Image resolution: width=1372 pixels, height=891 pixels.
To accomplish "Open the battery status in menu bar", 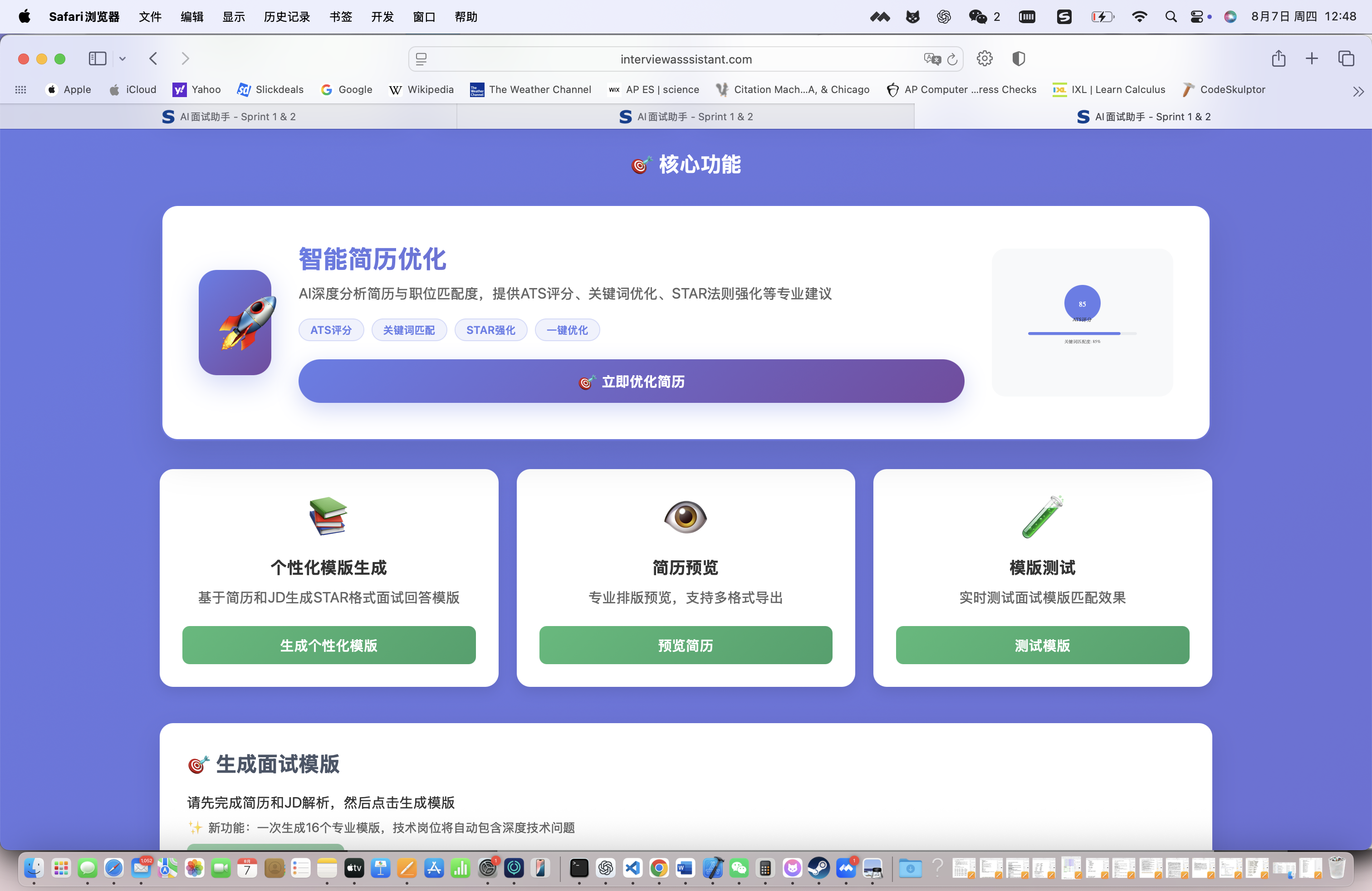I will 1103,17.
